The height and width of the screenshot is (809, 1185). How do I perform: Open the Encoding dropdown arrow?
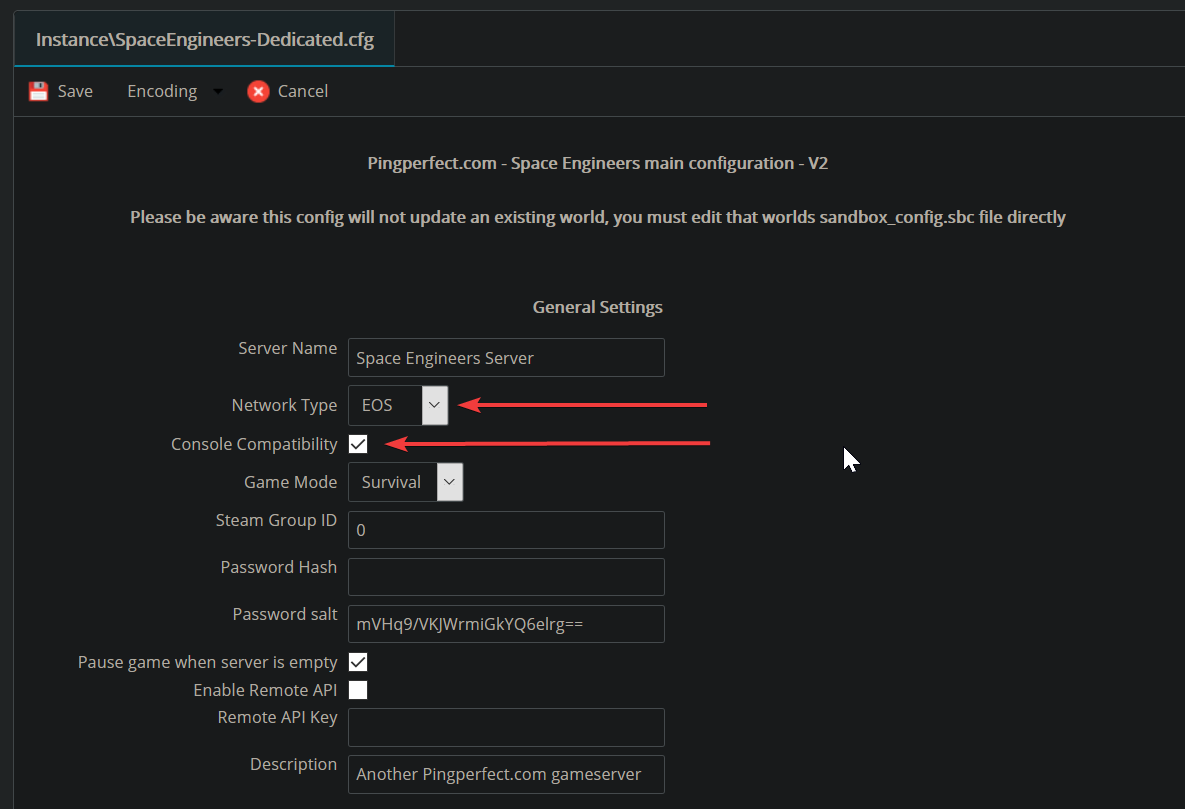tap(218, 92)
